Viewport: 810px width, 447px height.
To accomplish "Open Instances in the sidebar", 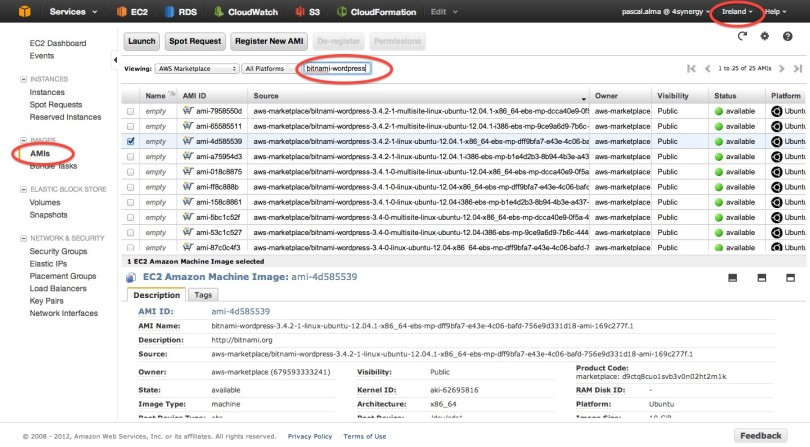I will click(47, 92).
